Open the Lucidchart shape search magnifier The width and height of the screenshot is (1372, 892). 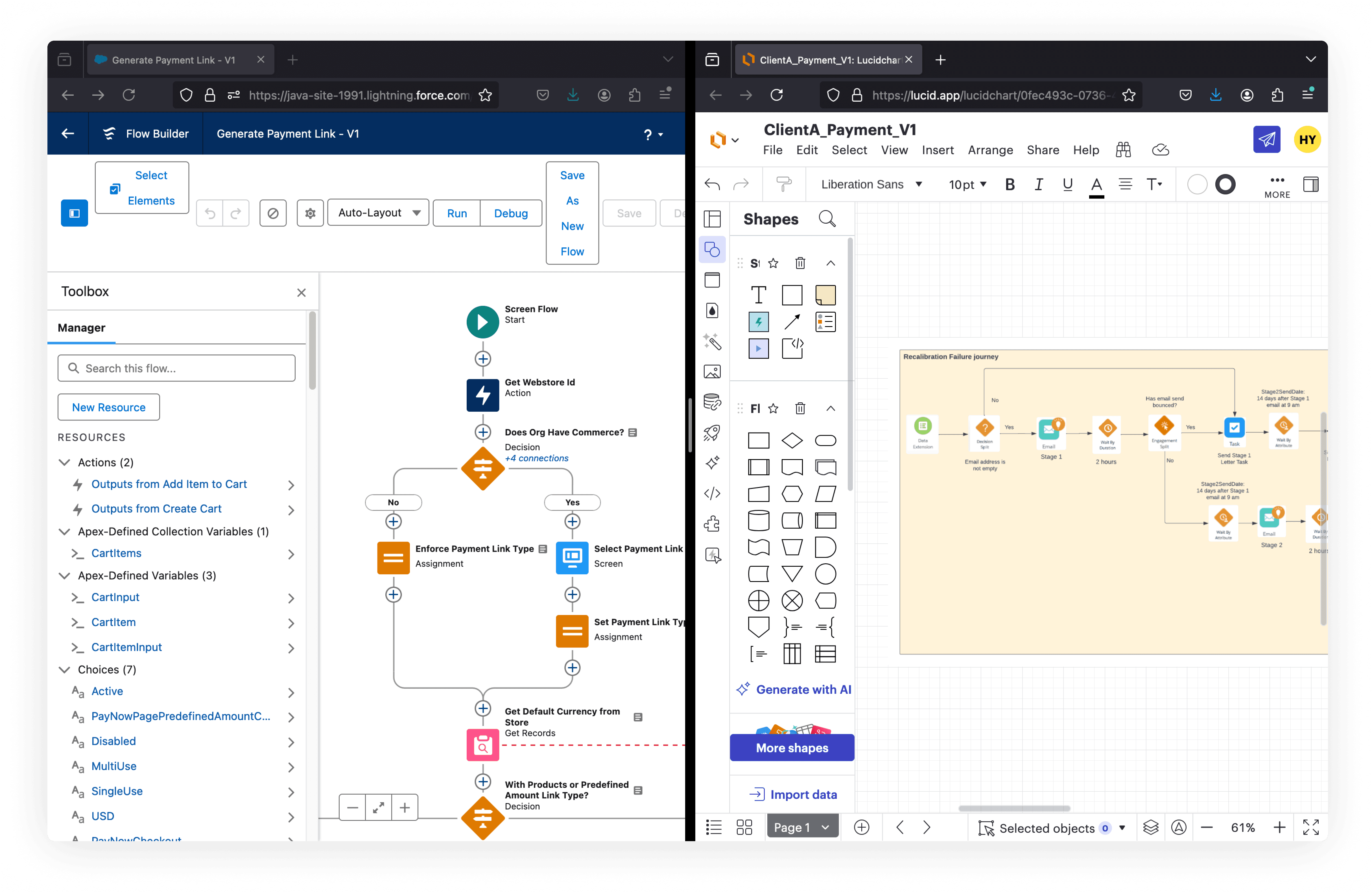point(827,219)
